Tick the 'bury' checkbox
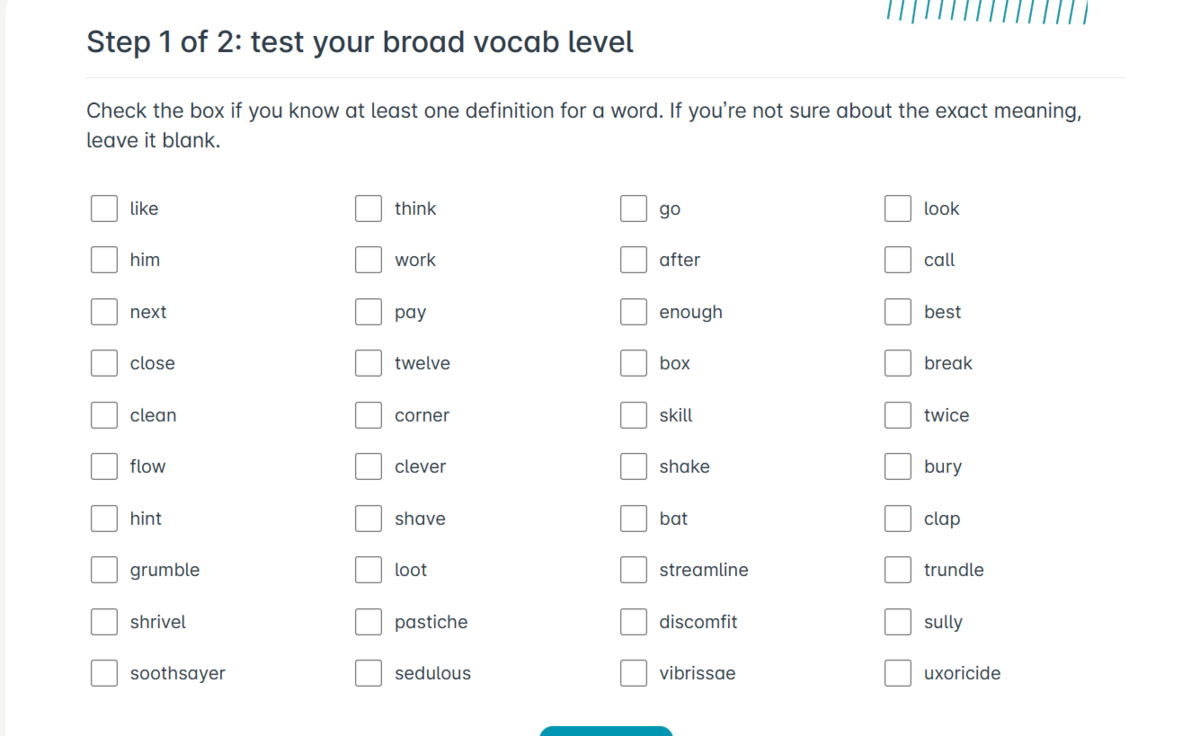The height and width of the screenshot is (736, 1200). click(x=898, y=466)
